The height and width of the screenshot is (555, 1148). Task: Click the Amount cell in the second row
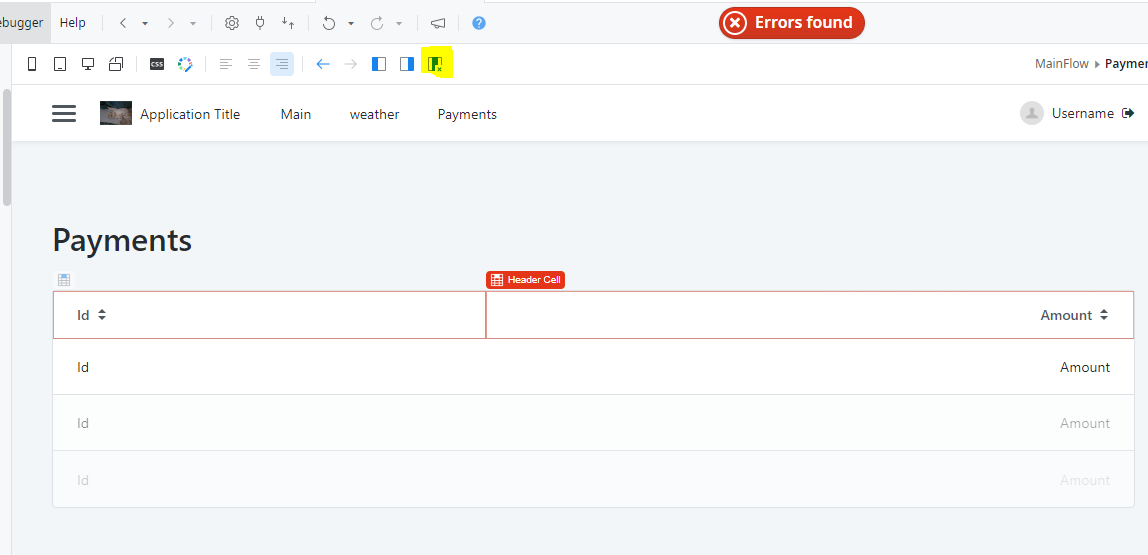(x=1085, y=423)
